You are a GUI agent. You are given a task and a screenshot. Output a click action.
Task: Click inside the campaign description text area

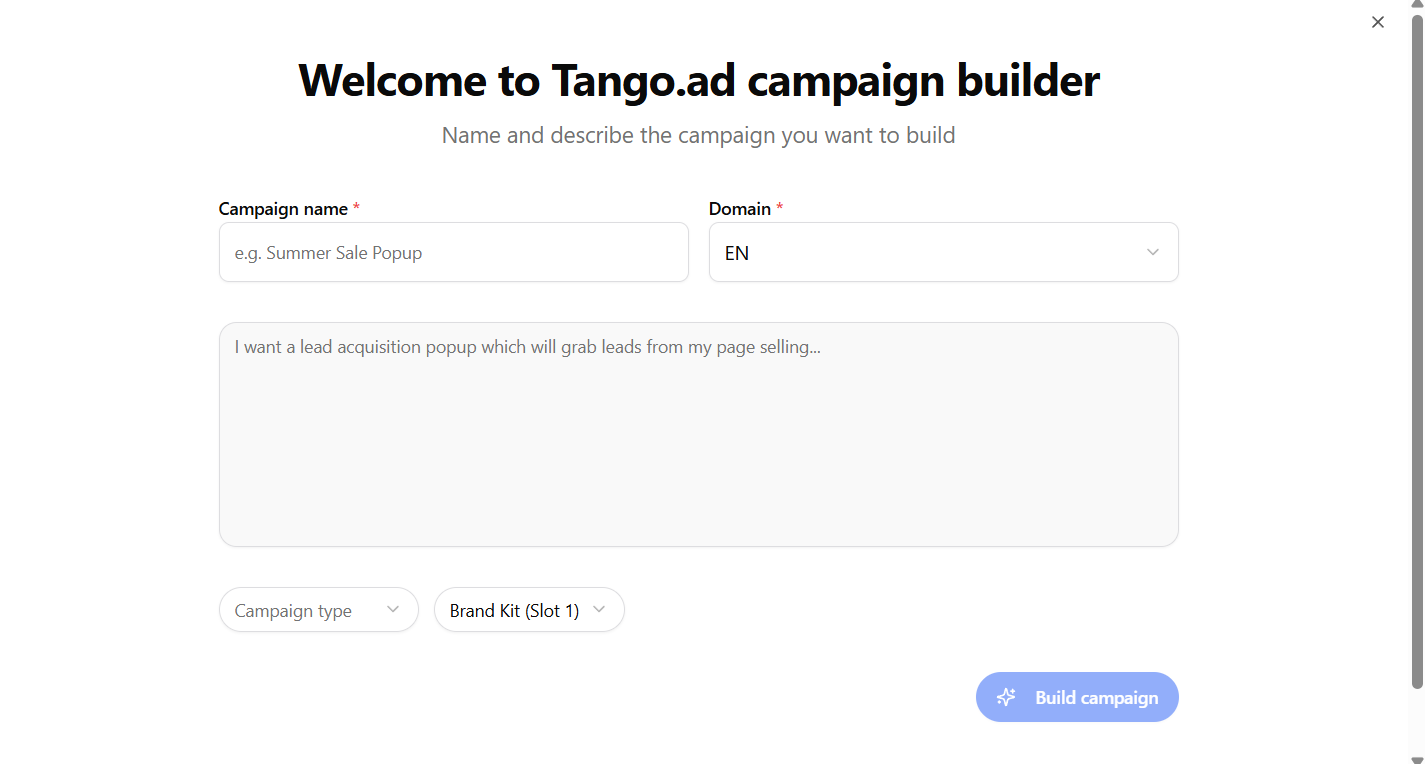point(699,434)
